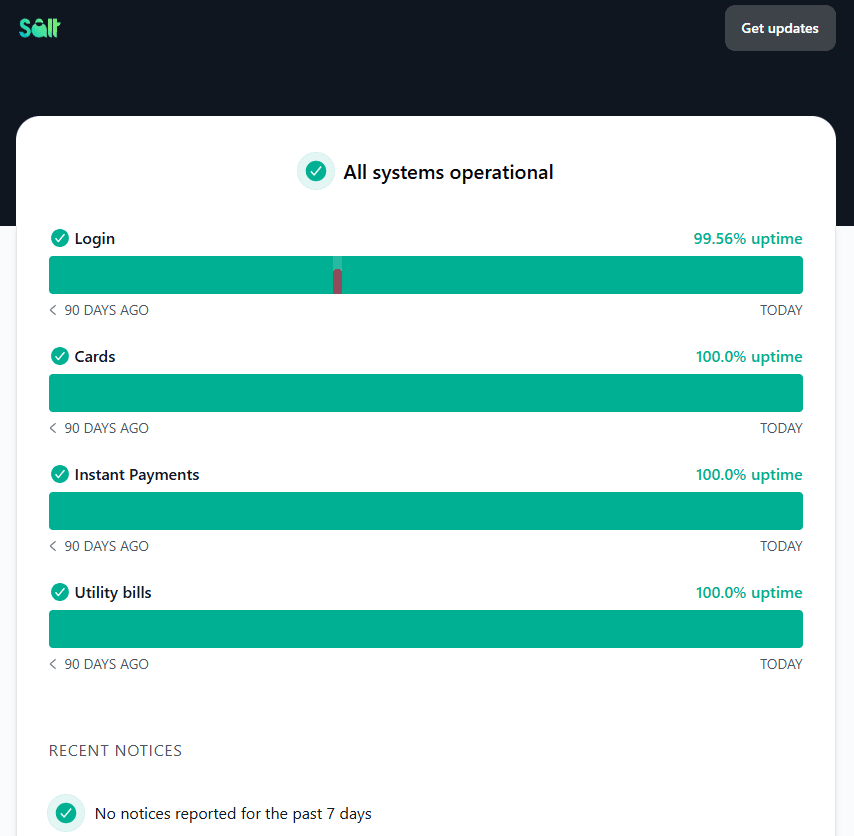Click the Cards uptime bar
The image size is (854, 836).
coord(426,393)
